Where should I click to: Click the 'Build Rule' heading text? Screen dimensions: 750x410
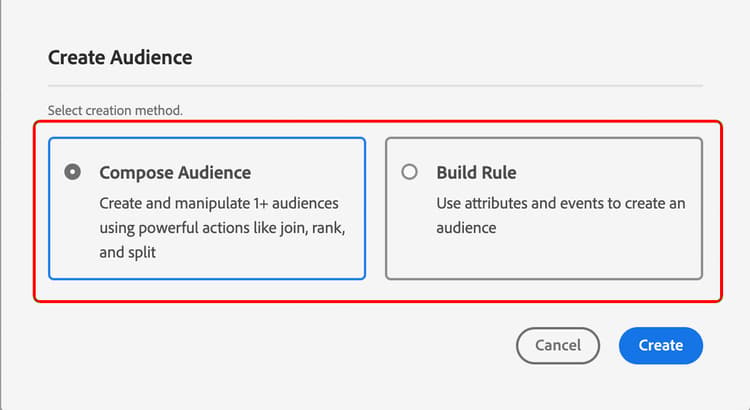click(476, 173)
